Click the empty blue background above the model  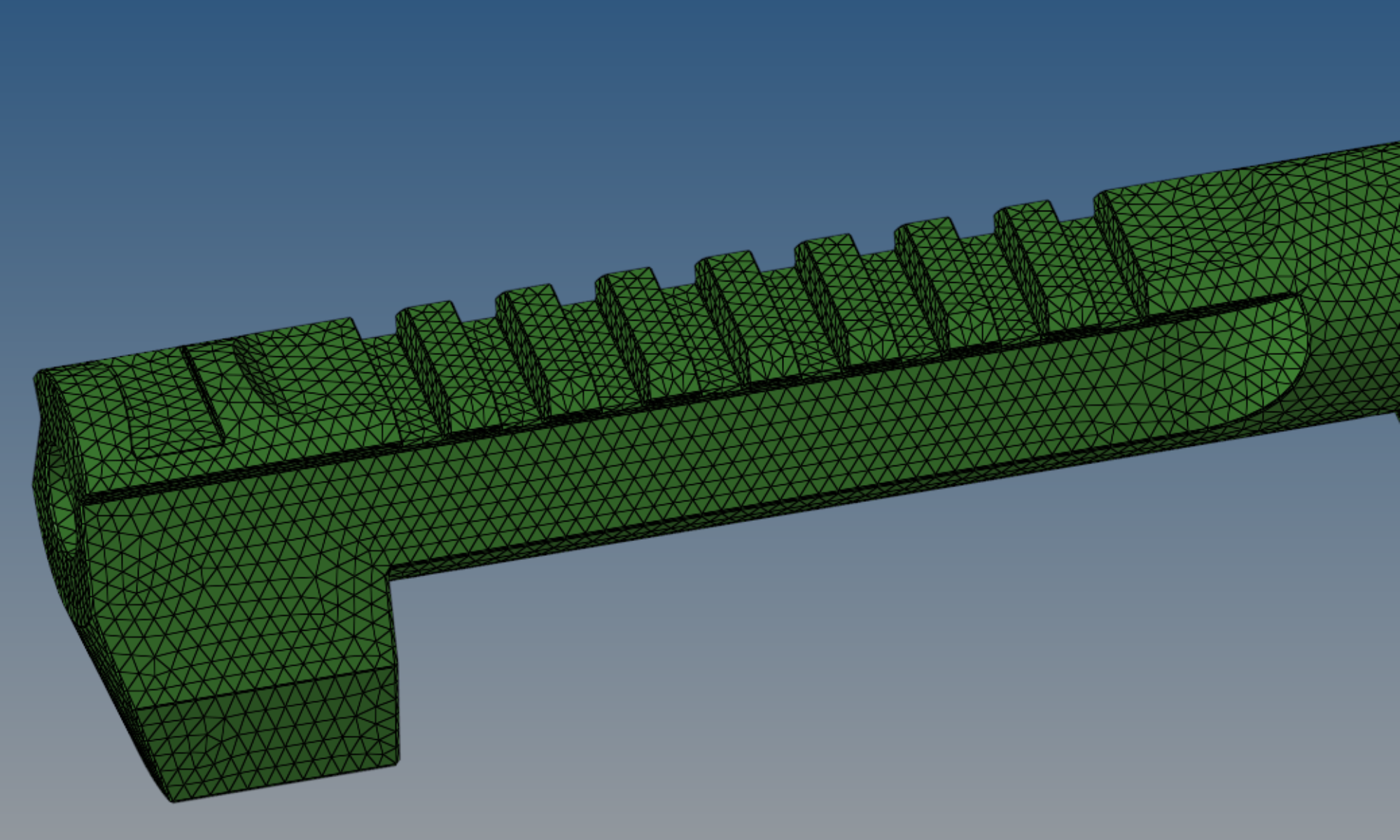(x=560, y=105)
